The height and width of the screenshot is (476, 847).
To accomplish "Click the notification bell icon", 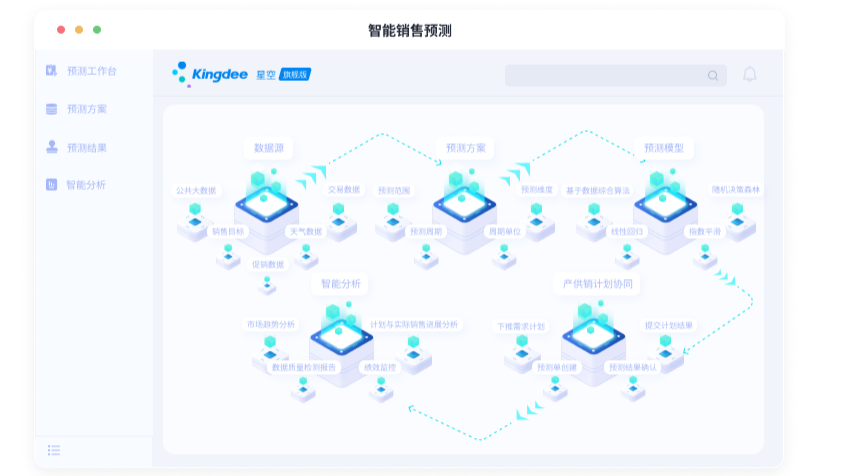I will (x=750, y=74).
